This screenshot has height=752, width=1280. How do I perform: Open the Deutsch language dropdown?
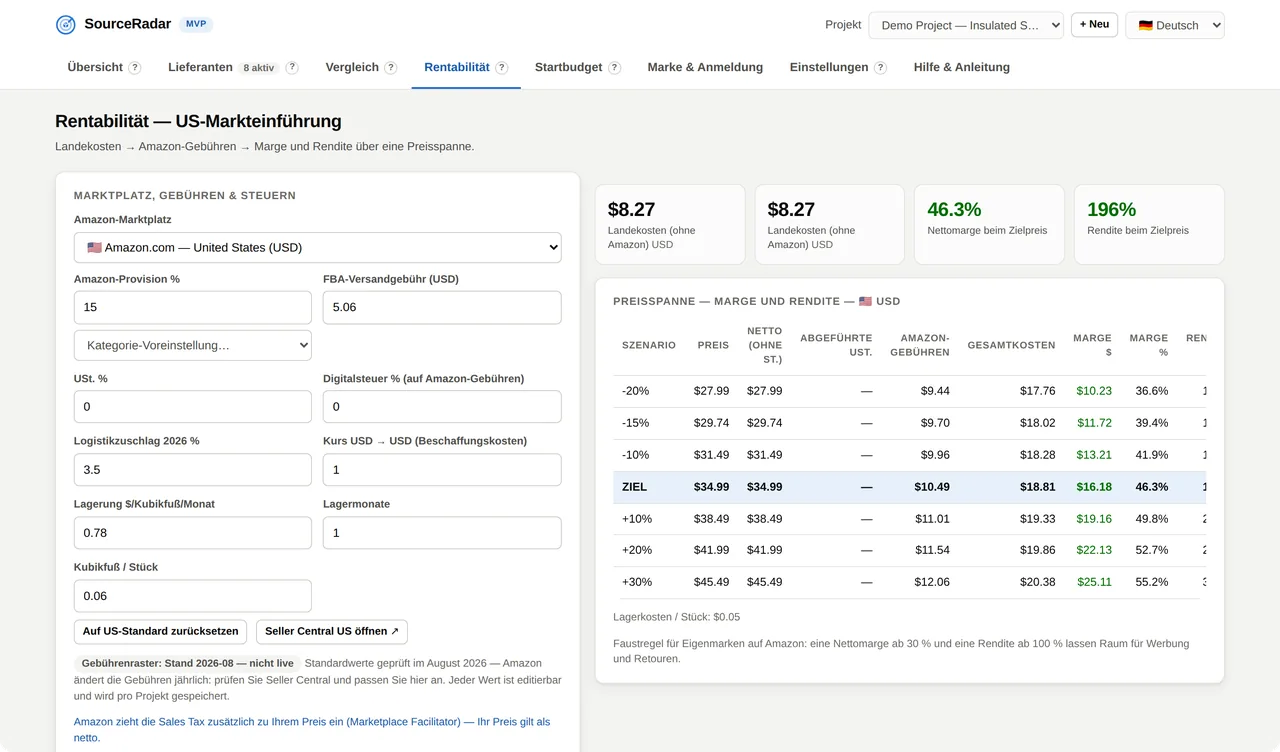pyautogui.click(x=1175, y=25)
